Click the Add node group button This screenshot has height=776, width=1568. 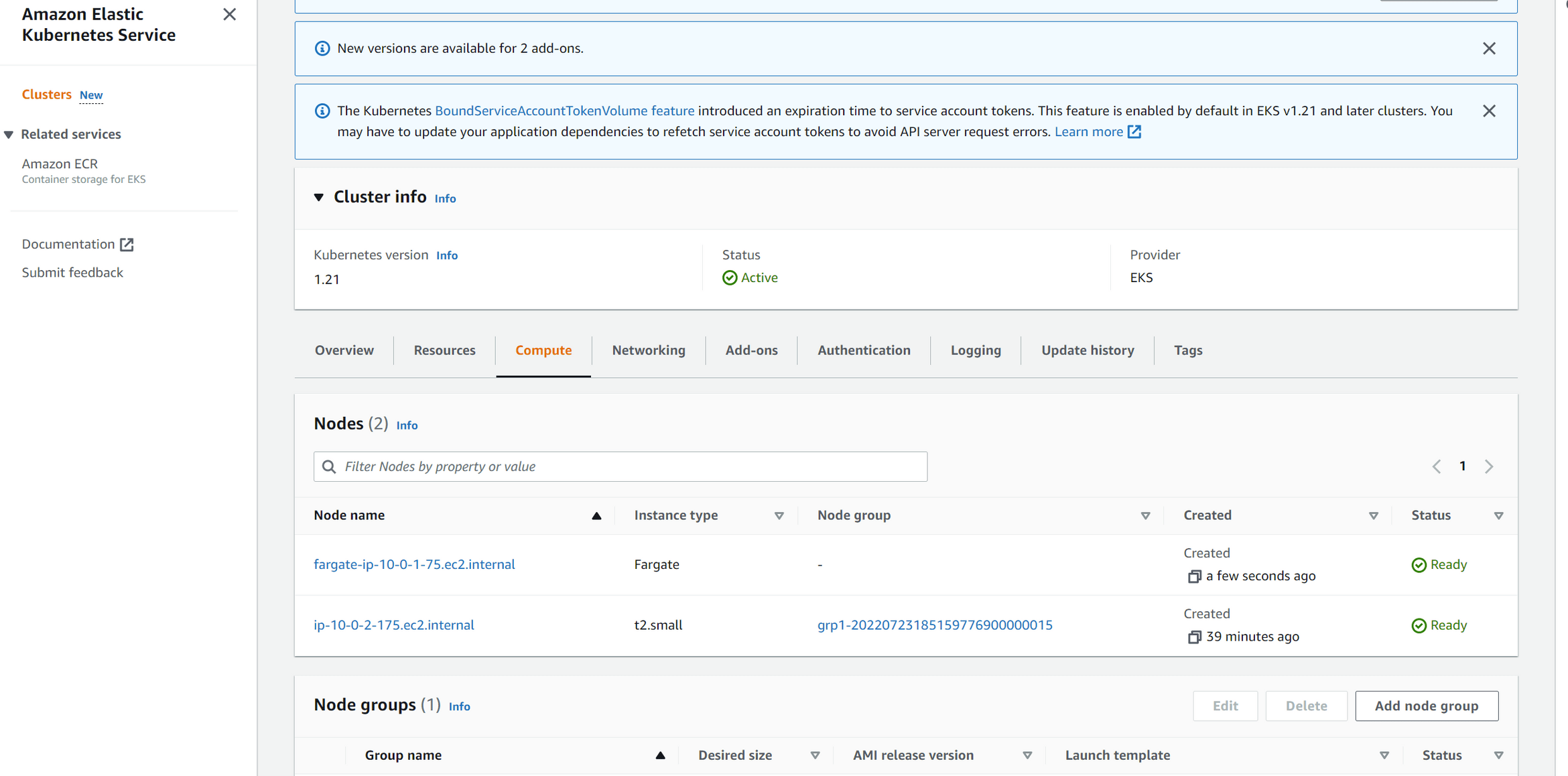(1427, 706)
